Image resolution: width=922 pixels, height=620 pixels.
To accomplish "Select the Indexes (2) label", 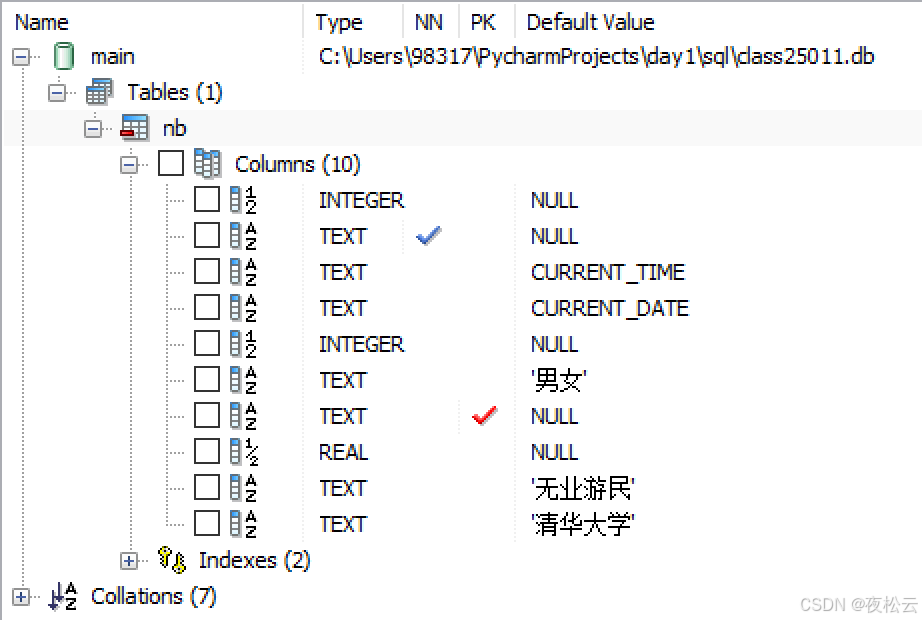I will 255,560.
